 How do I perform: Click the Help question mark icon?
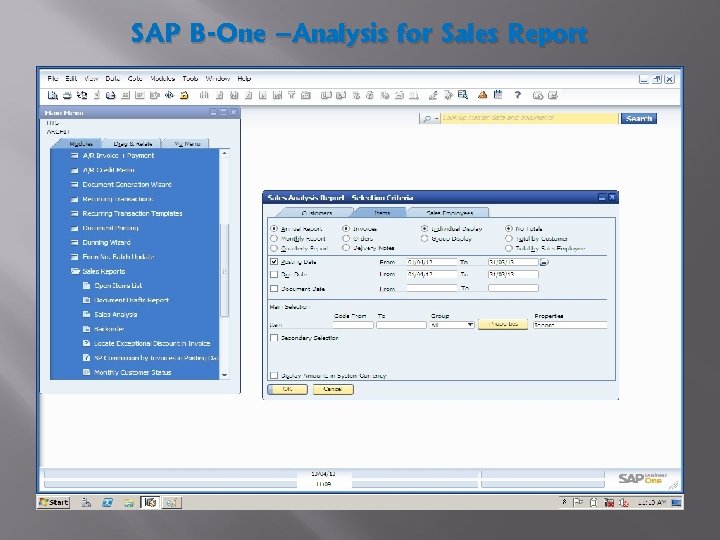click(x=518, y=95)
